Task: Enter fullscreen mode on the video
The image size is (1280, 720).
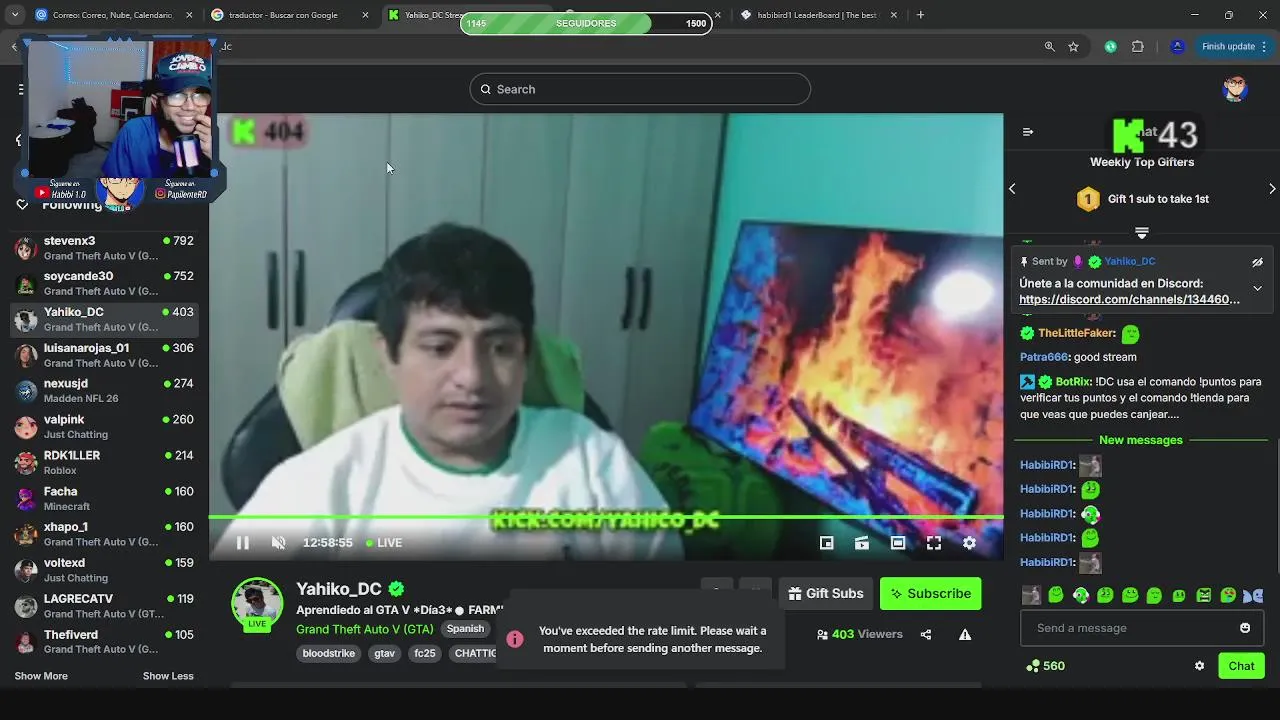Action: click(934, 543)
